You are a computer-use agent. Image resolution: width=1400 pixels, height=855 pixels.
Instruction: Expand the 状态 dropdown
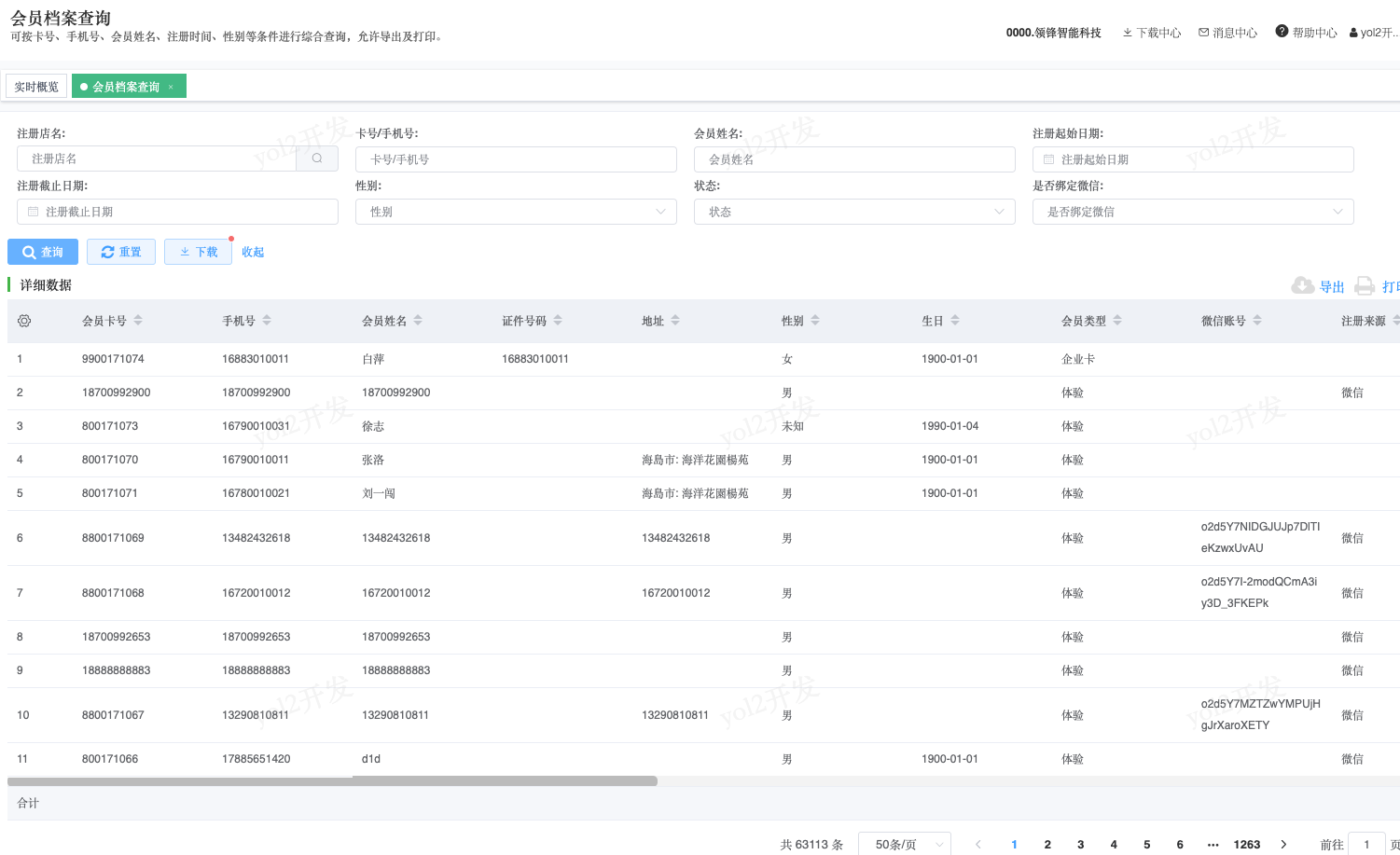click(x=854, y=212)
